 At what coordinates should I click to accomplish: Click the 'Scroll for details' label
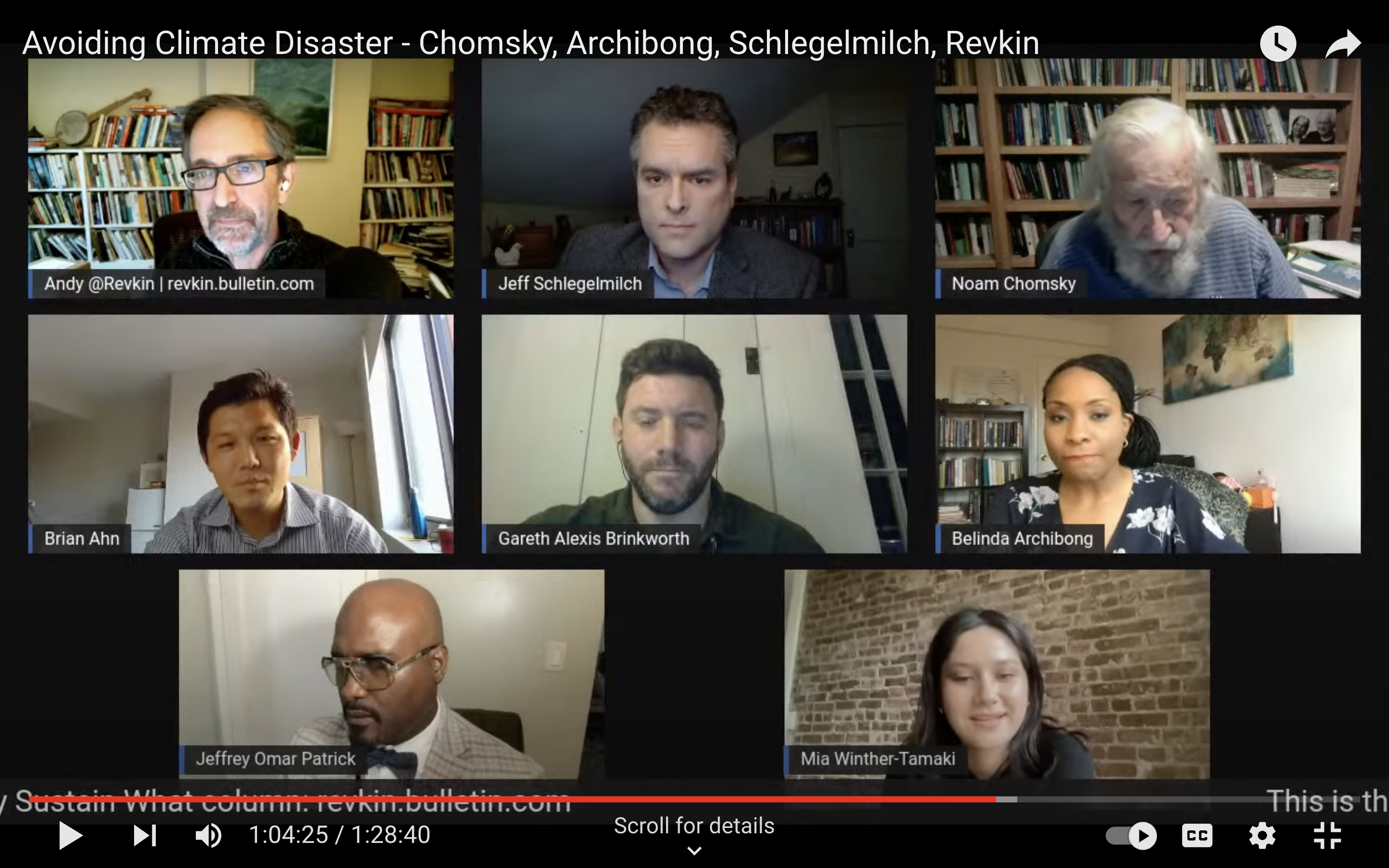[x=694, y=826]
